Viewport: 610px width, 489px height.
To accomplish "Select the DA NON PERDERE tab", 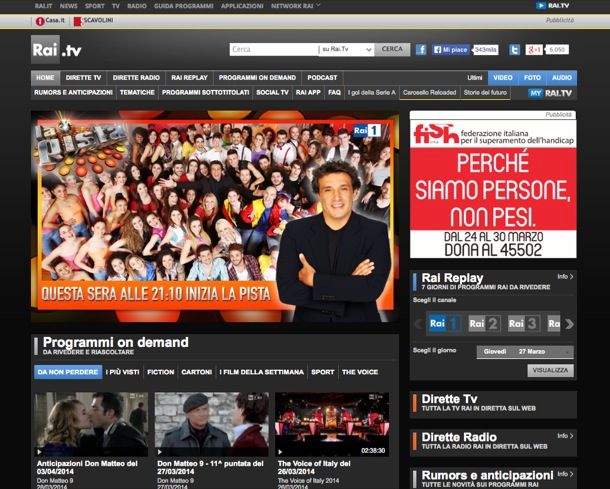I will (68, 372).
